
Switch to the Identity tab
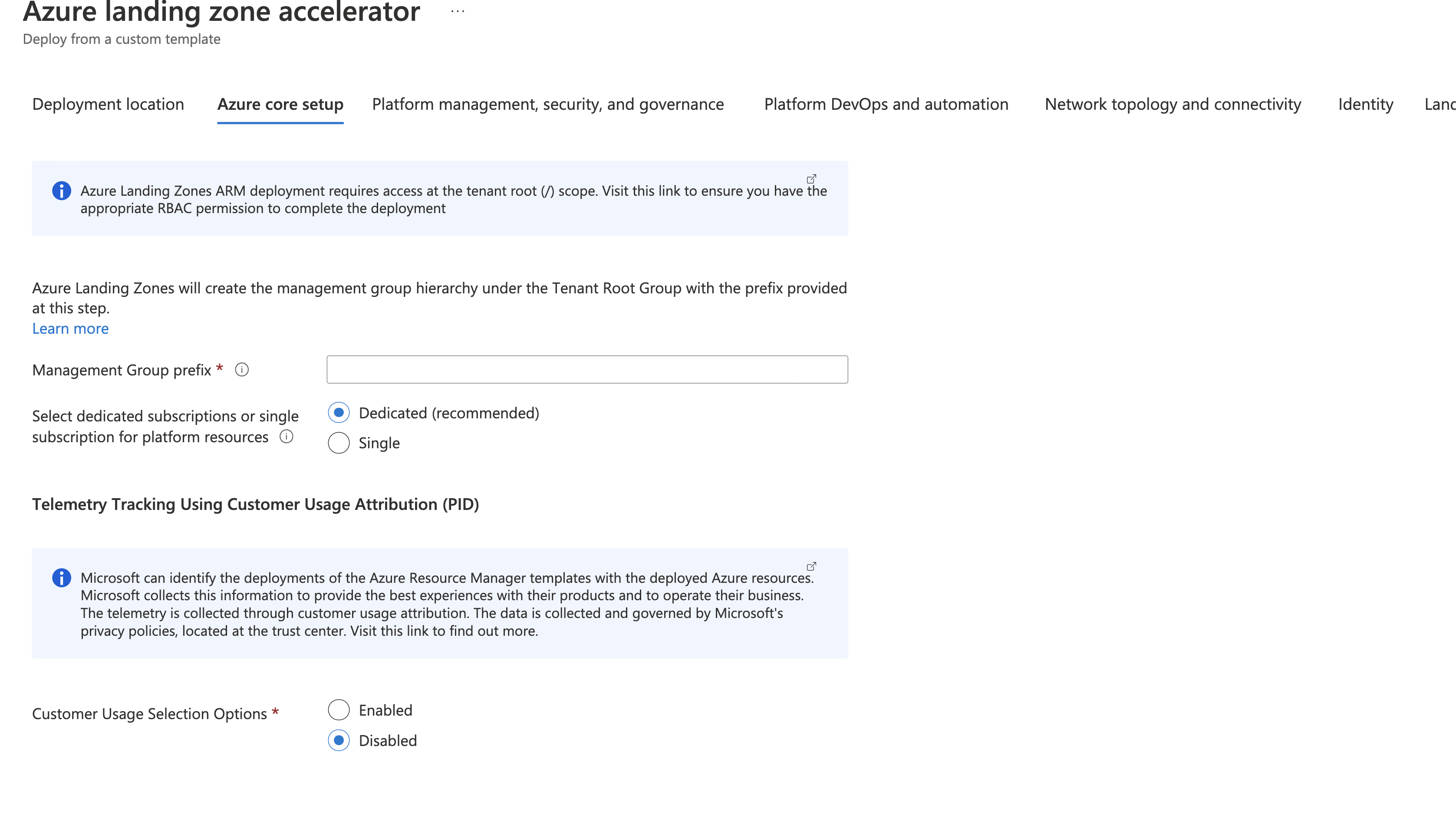tap(1366, 104)
